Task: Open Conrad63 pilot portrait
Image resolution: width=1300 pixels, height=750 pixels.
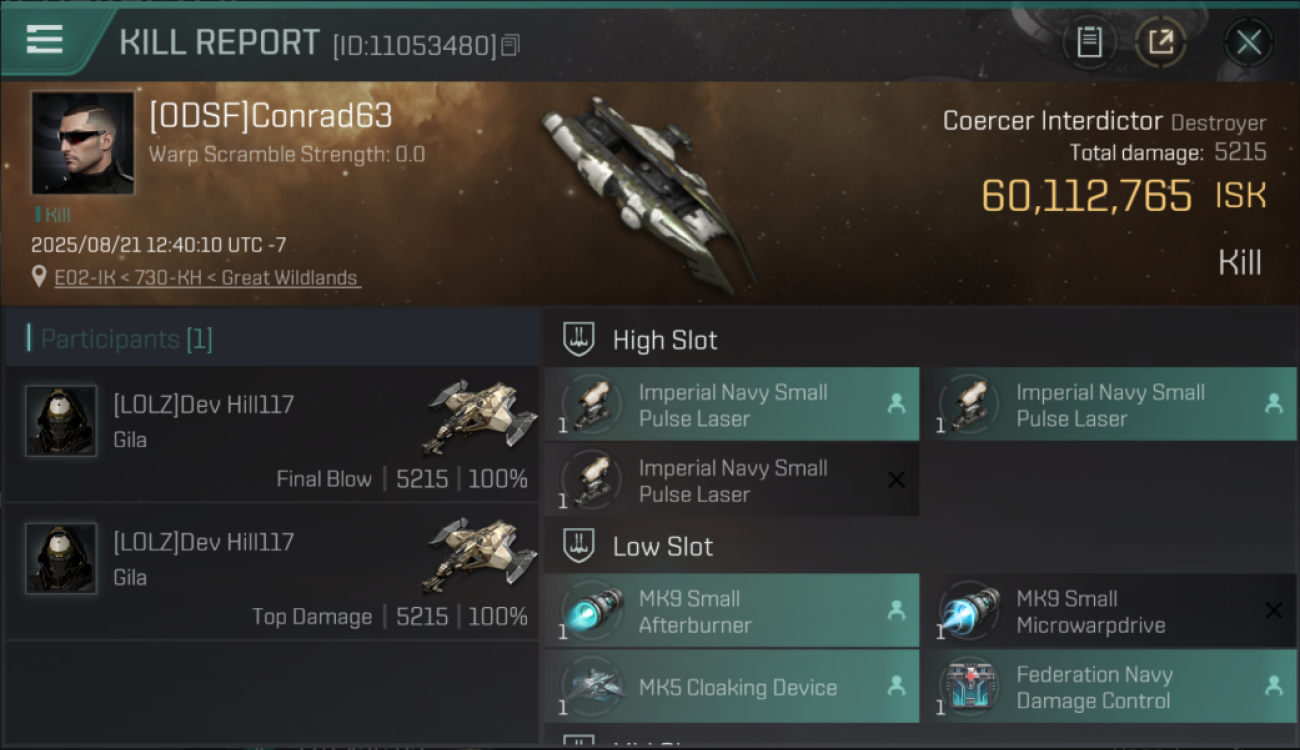Action: click(82, 142)
